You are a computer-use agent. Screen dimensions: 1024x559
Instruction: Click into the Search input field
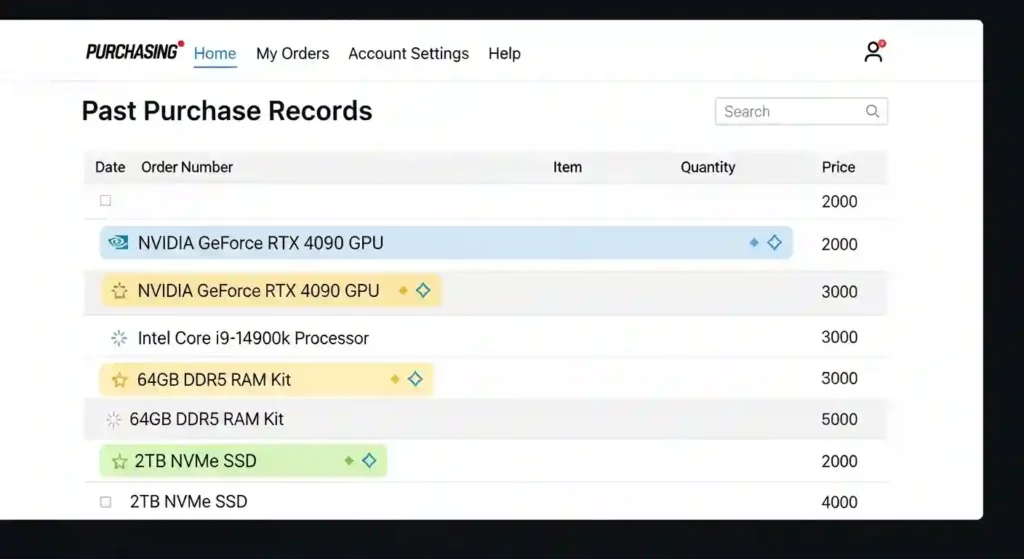801,111
